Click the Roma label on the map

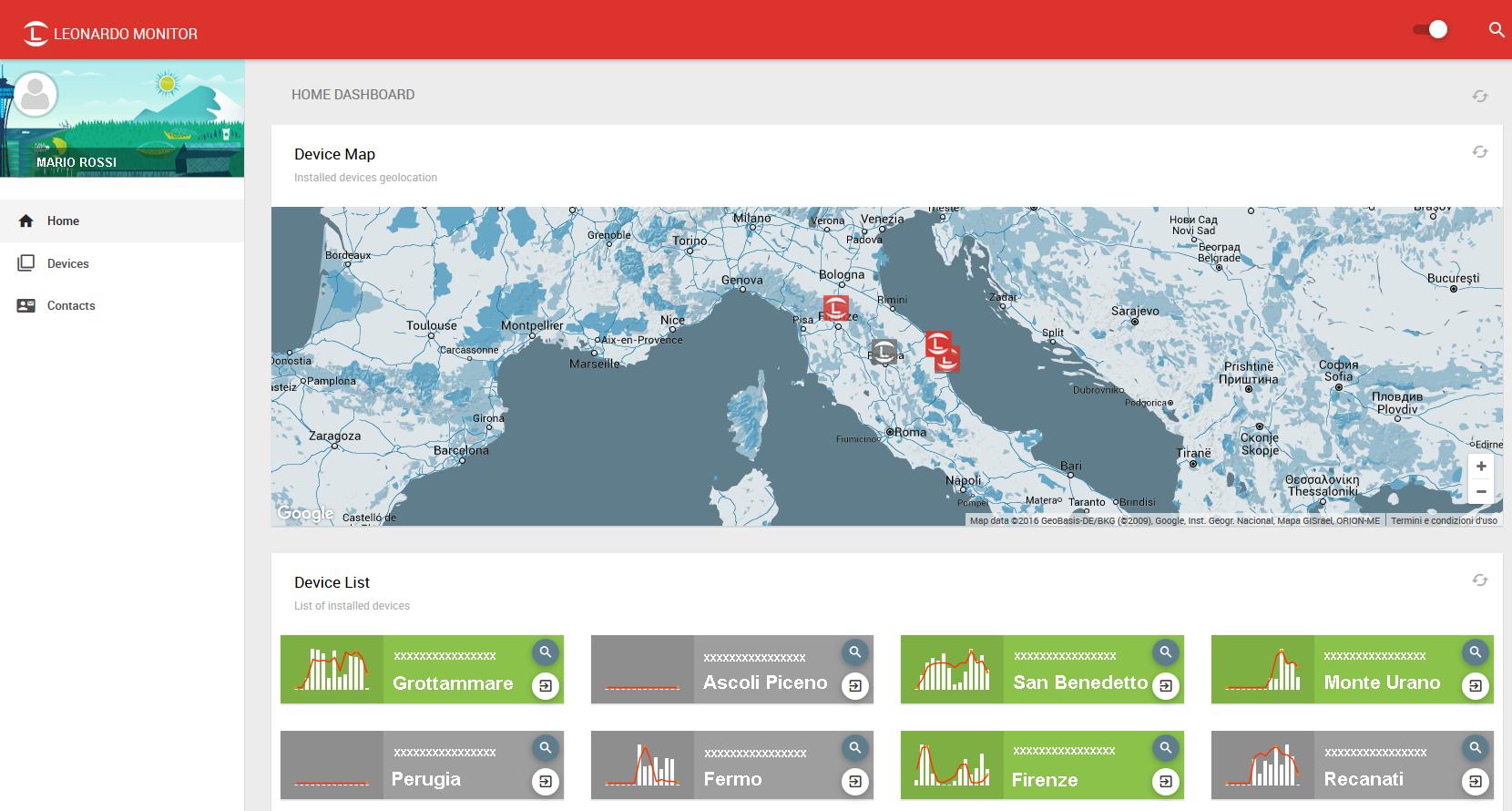(910, 432)
